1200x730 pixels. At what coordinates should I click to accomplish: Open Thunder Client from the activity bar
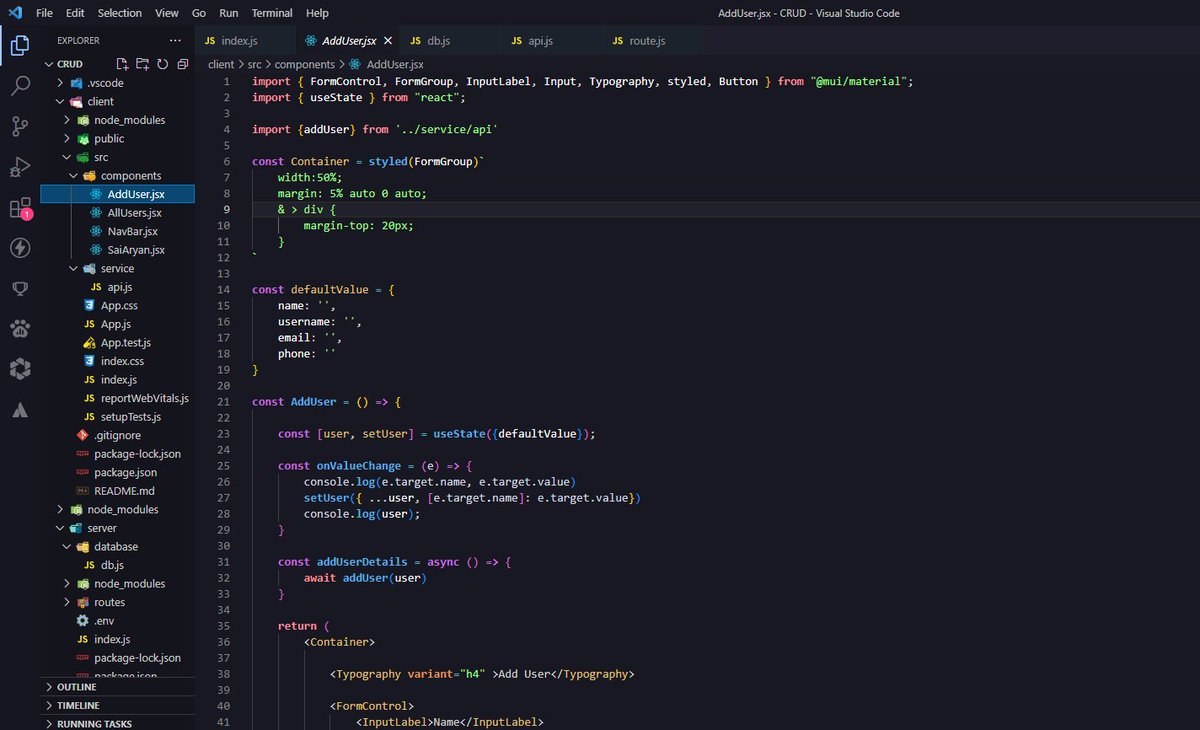pyautogui.click(x=20, y=248)
